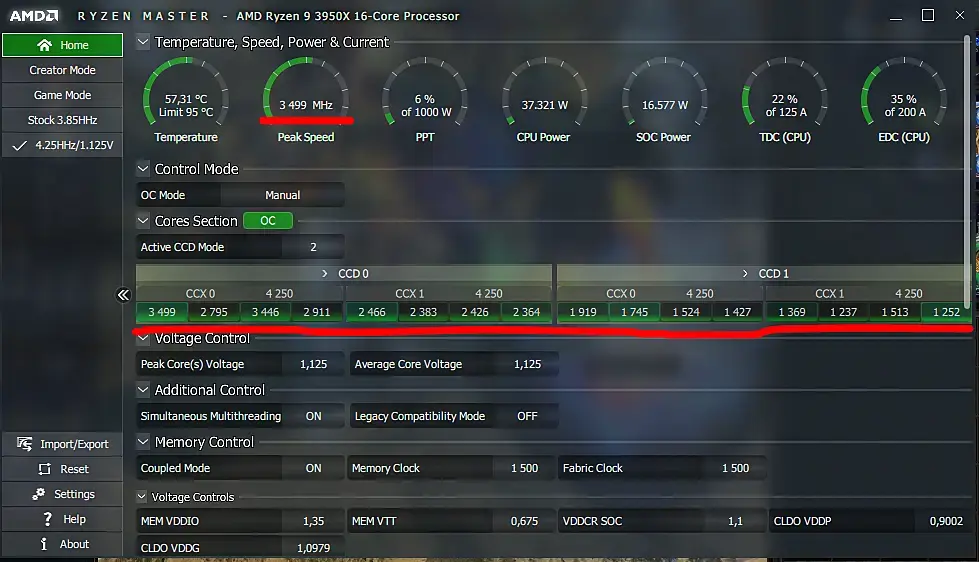
Task: Click the Reset icon in sidebar
Action: 44,469
